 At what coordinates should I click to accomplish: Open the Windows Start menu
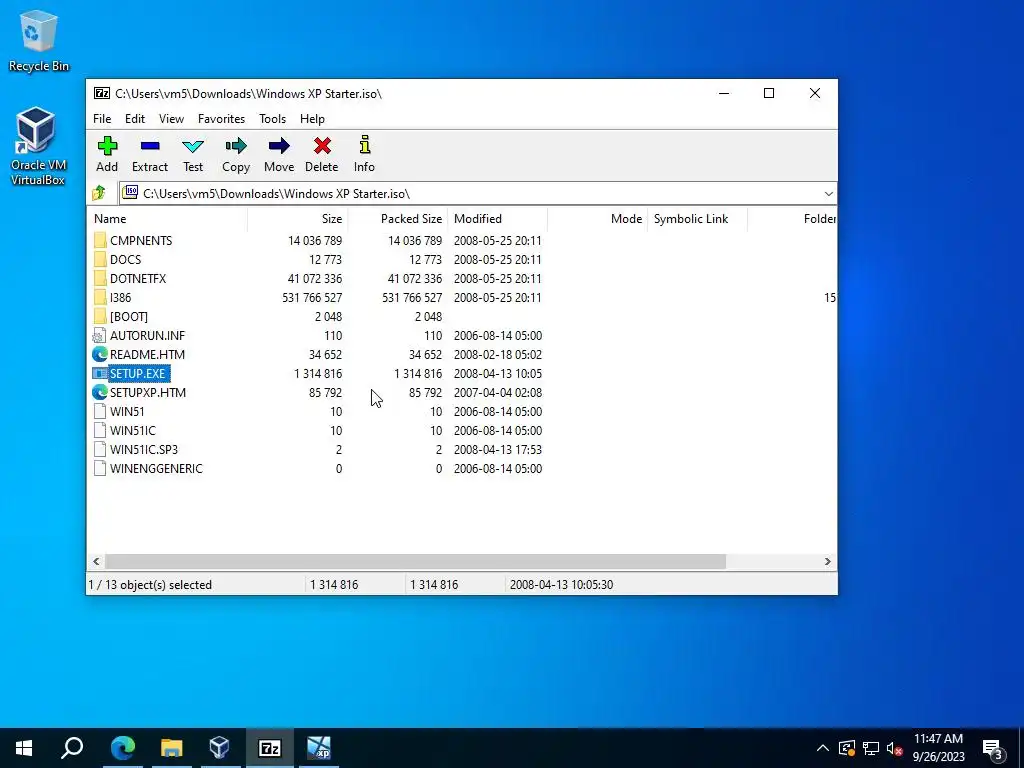24,748
